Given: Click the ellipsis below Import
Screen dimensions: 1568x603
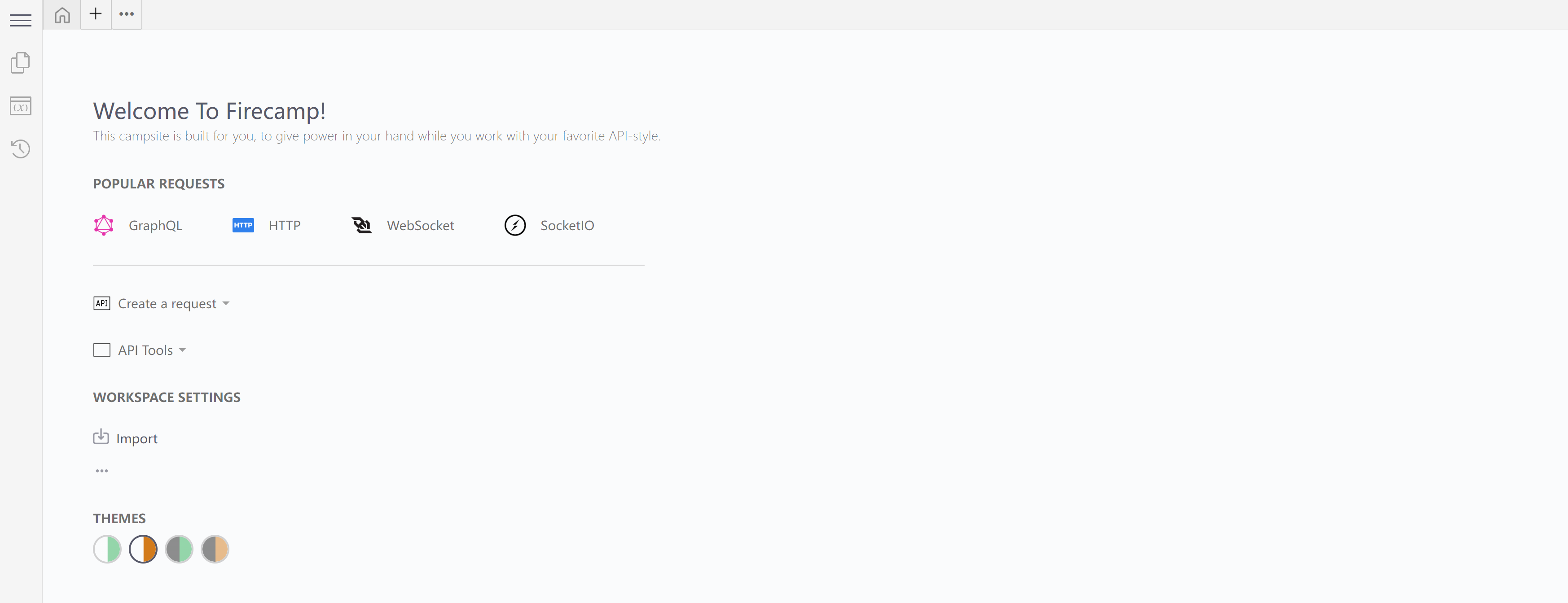Looking at the screenshot, I should click(x=101, y=470).
